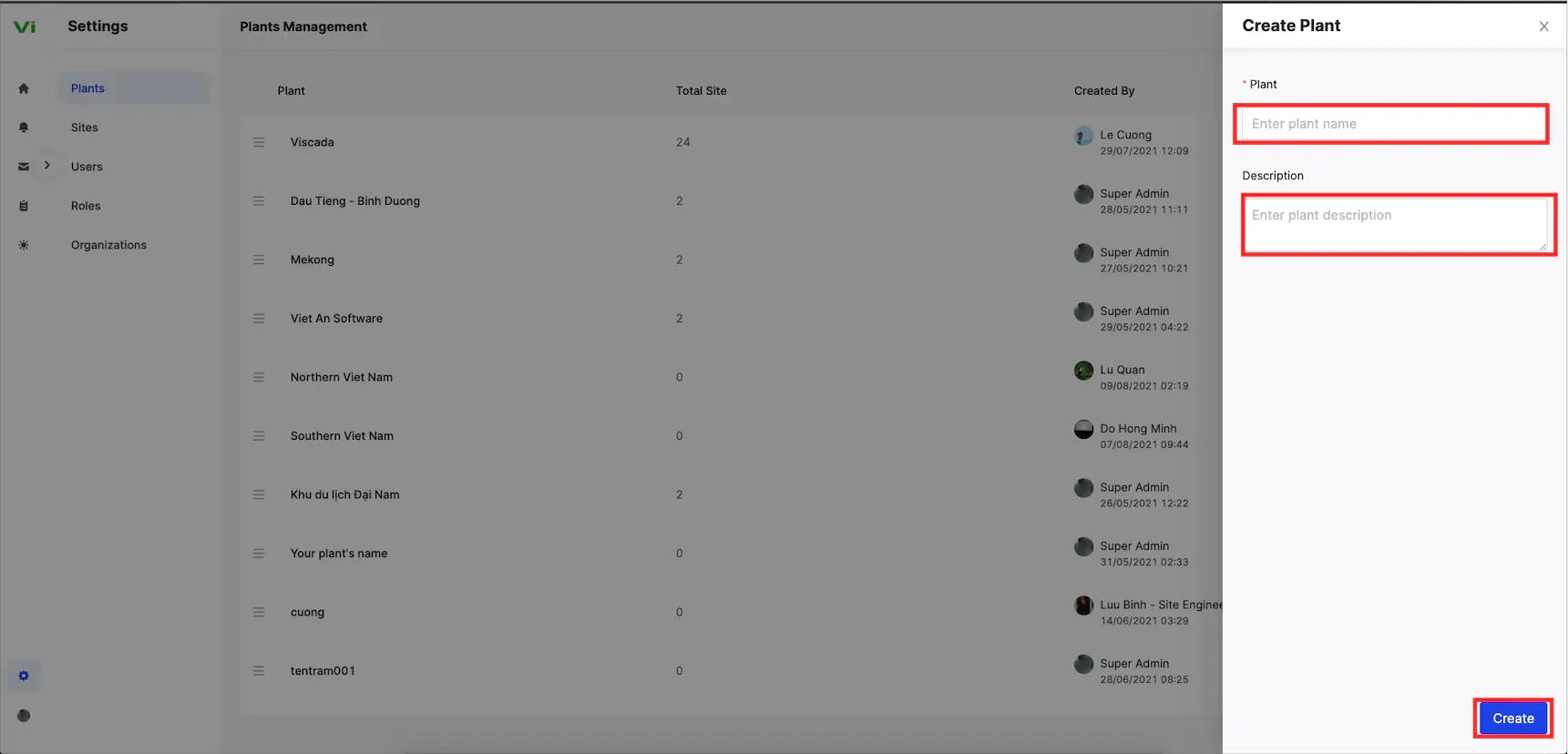Click the clipboard icon in sidebar
Image resolution: width=1568 pixels, height=754 pixels.
(x=24, y=206)
